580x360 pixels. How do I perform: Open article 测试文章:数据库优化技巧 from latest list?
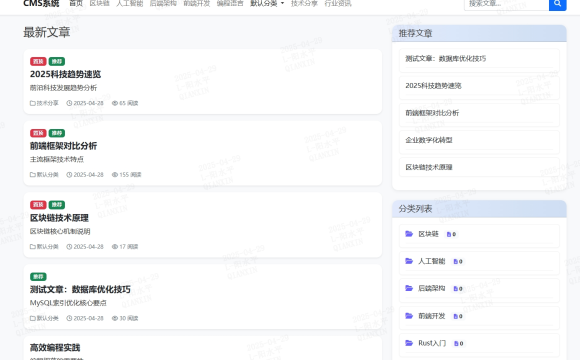click(x=80, y=289)
